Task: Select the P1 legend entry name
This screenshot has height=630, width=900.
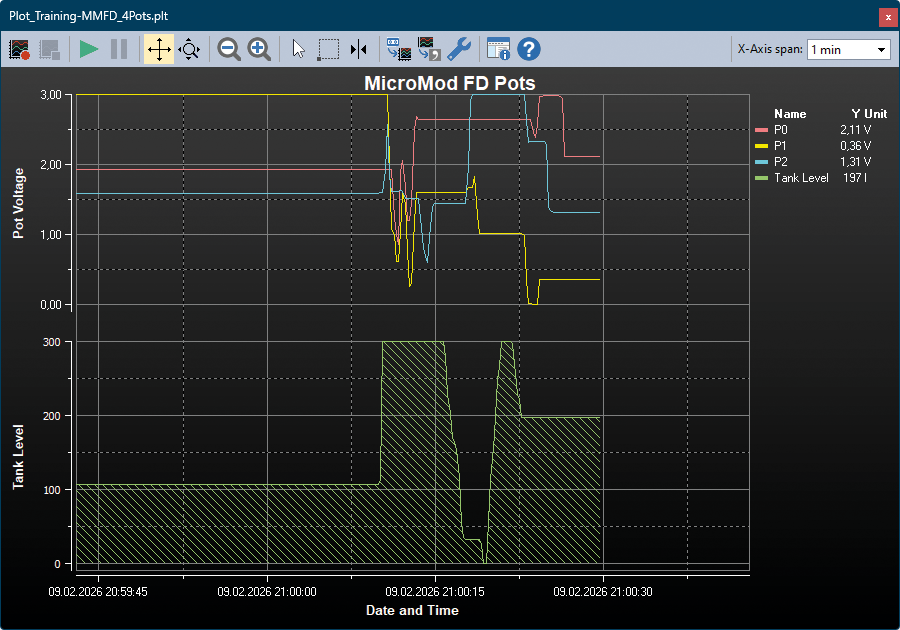Action: click(780, 146)
